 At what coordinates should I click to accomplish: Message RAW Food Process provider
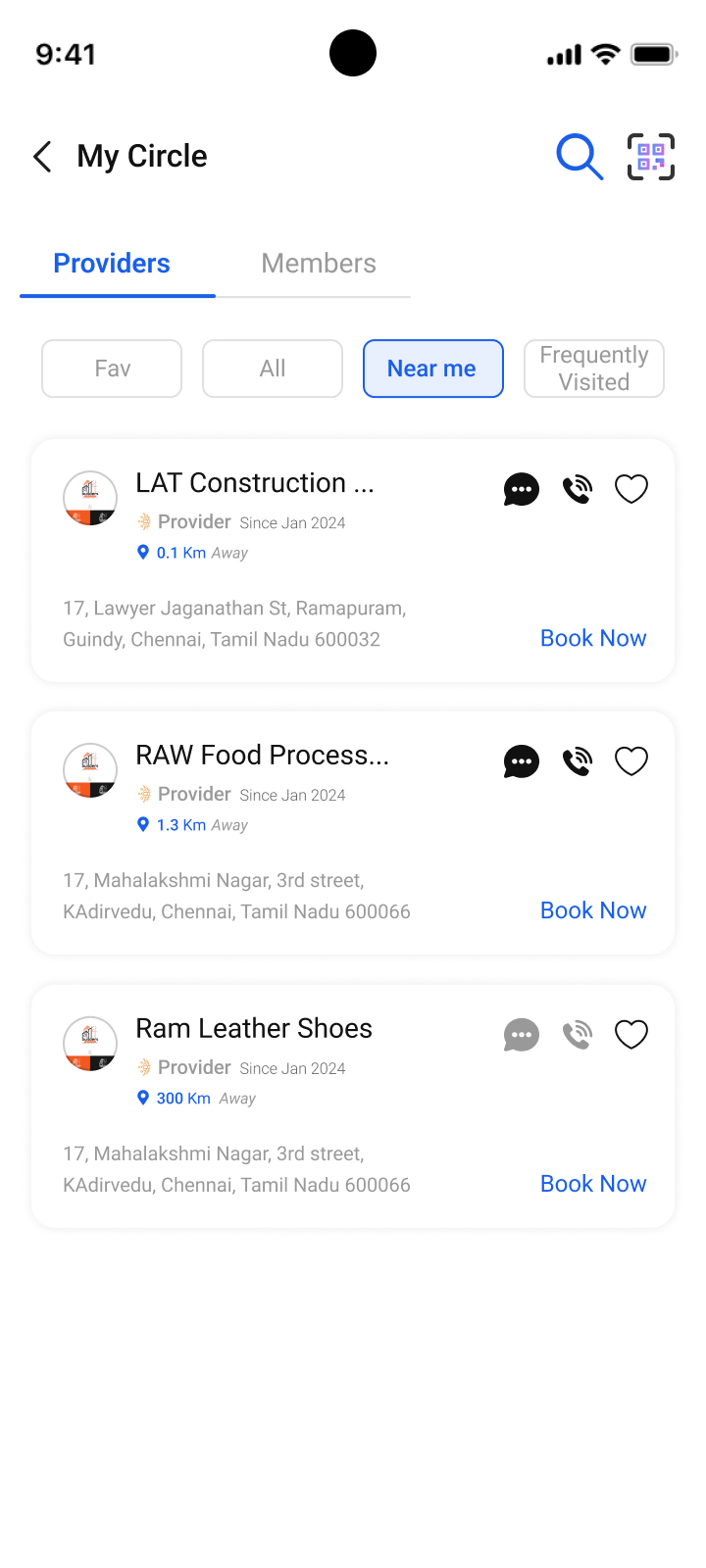521,761
